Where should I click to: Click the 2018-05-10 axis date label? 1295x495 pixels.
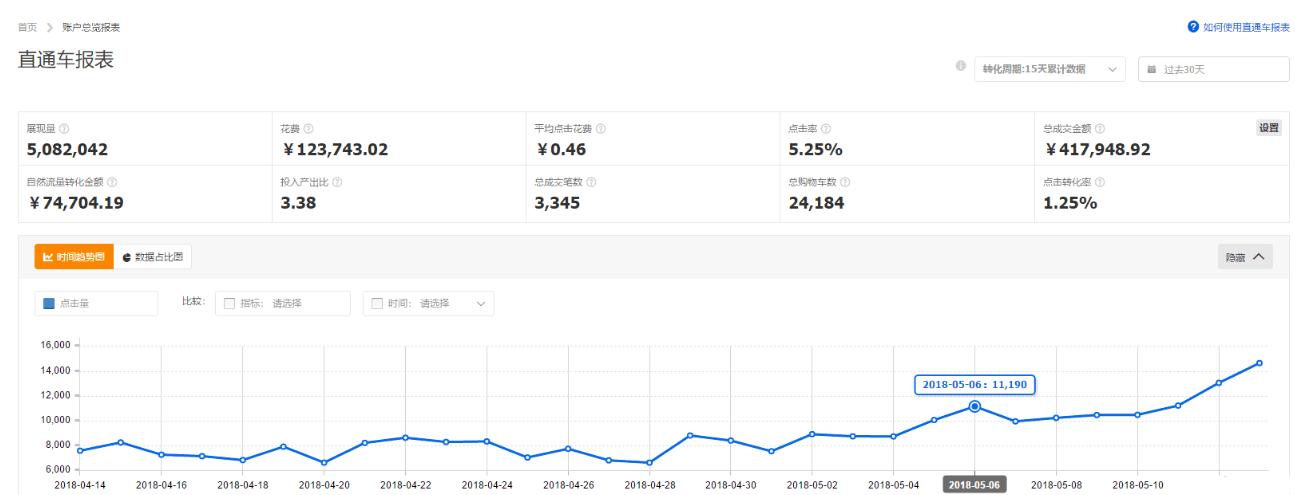point(1138,485)
